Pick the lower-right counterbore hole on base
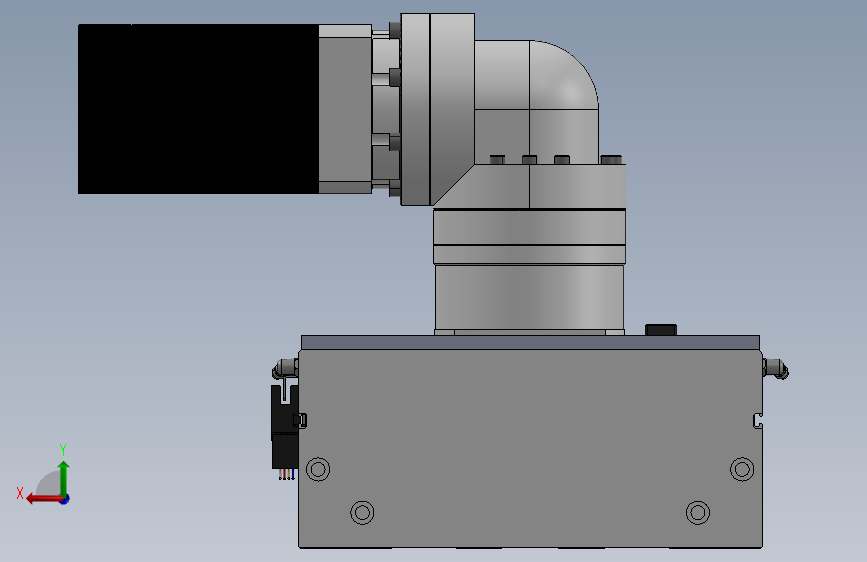This screenshot has width=867, height=562. click(x=698, y=513)
